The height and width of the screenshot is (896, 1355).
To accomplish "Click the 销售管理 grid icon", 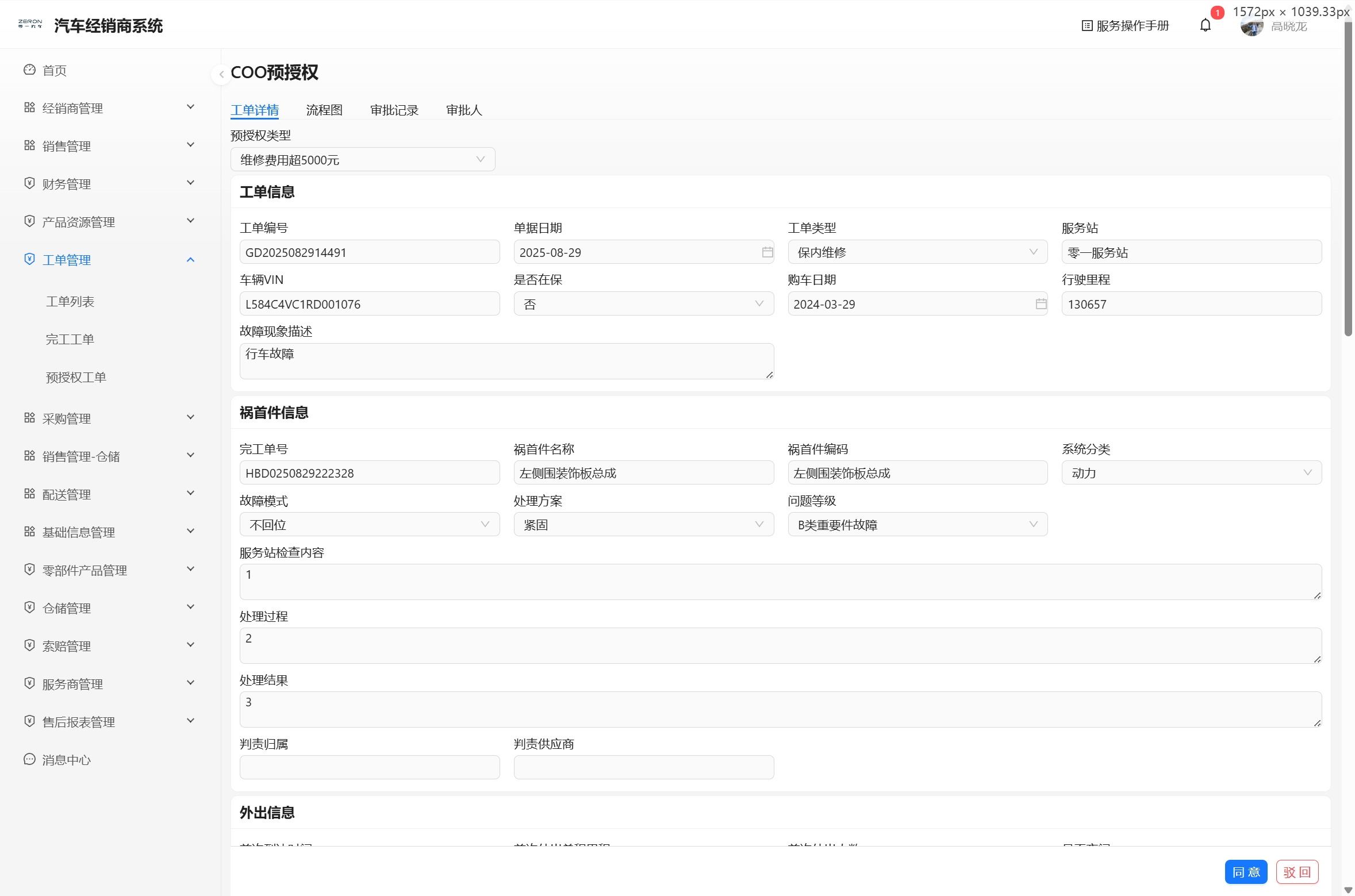I will (30, 145).
